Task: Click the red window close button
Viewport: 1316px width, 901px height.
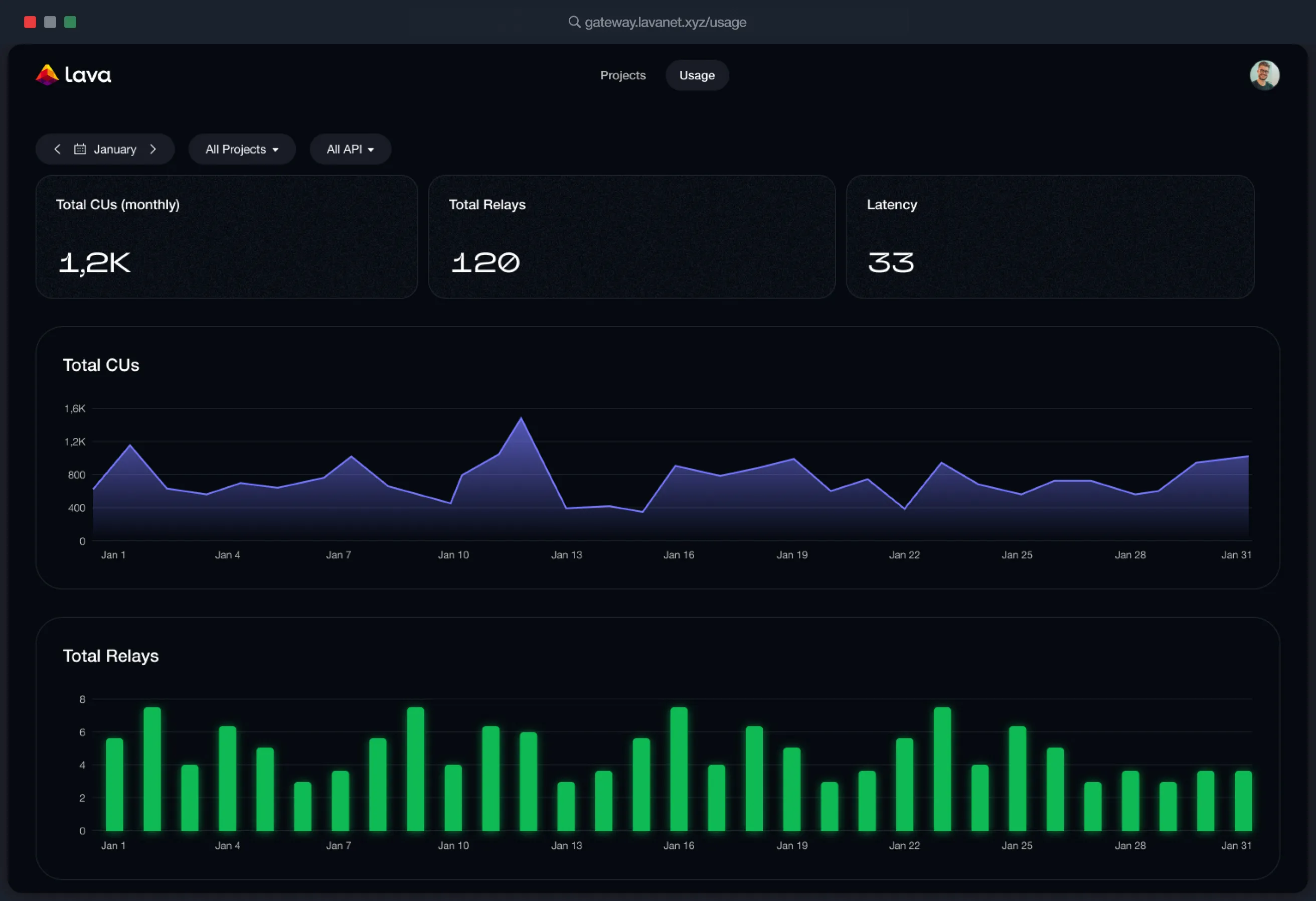Action: [30, 22]
